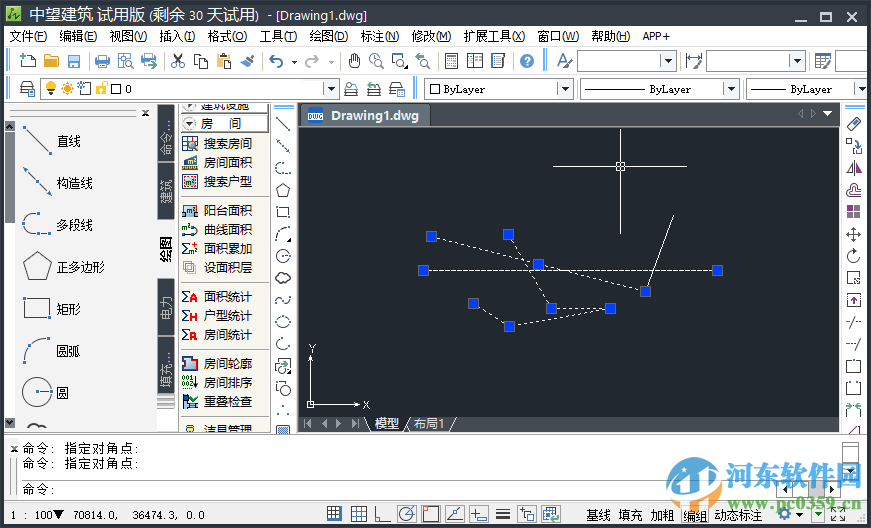Open the 扩展工具(X) menu
The image size is (871, 528).
click(x=494, y=37)
